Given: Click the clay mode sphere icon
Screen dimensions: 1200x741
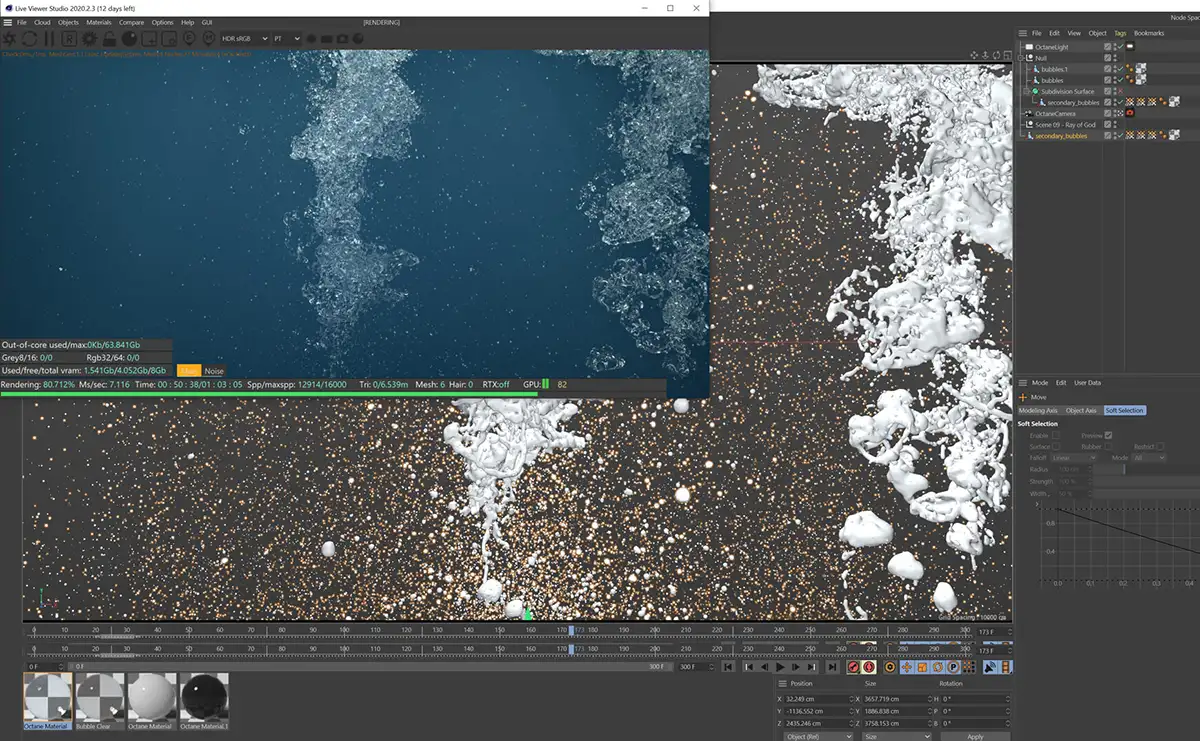Looking at the screenshot, I should pos(130,38).
